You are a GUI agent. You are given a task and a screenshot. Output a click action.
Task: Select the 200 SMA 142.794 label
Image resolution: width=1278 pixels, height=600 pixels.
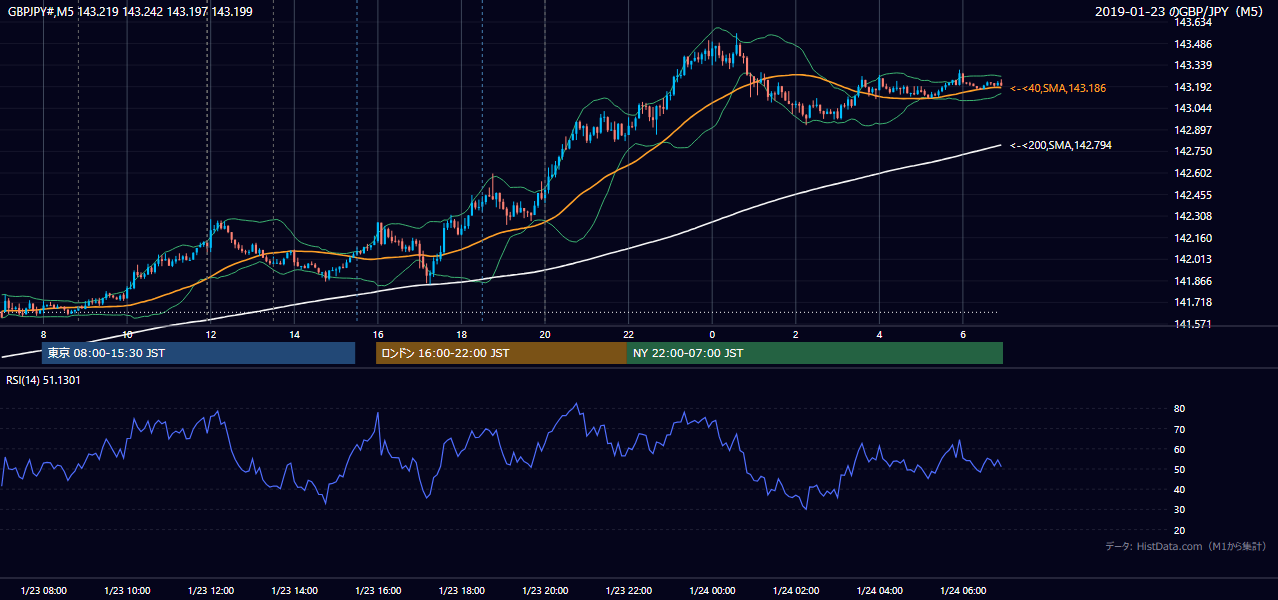(x=1060, y=145)
